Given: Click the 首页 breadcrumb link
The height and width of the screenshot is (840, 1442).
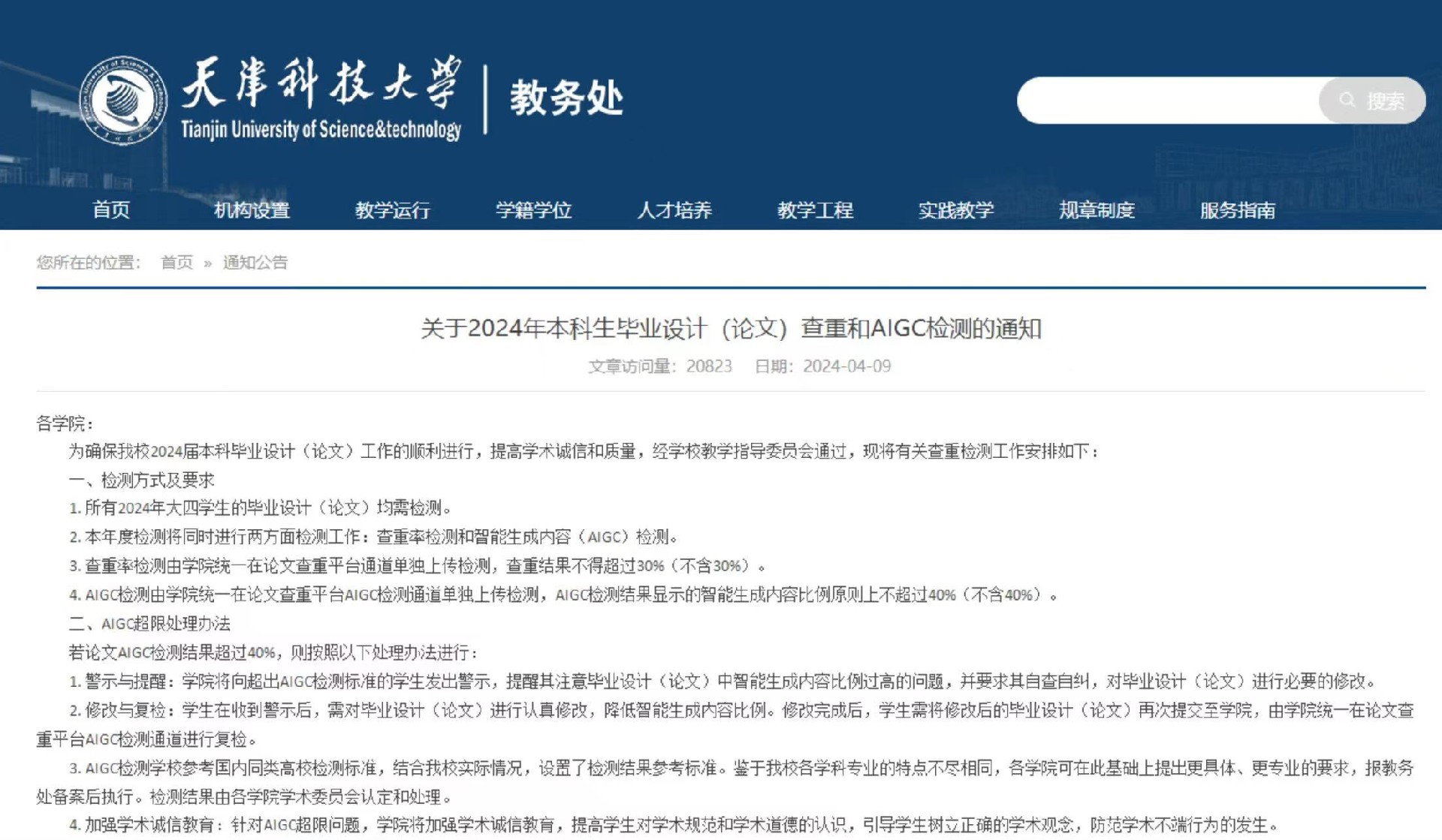Looking at the screenshot, I should [x=176, y=262].
